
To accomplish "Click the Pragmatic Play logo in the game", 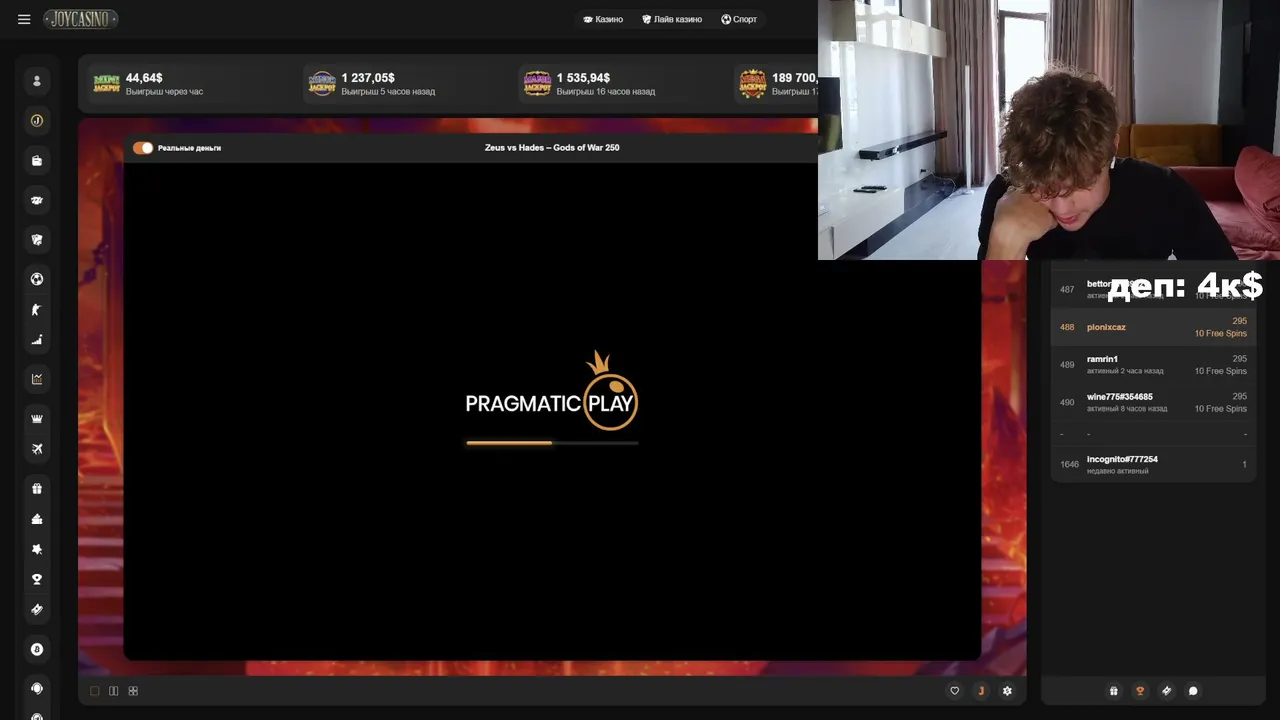I will pos(552,391).
